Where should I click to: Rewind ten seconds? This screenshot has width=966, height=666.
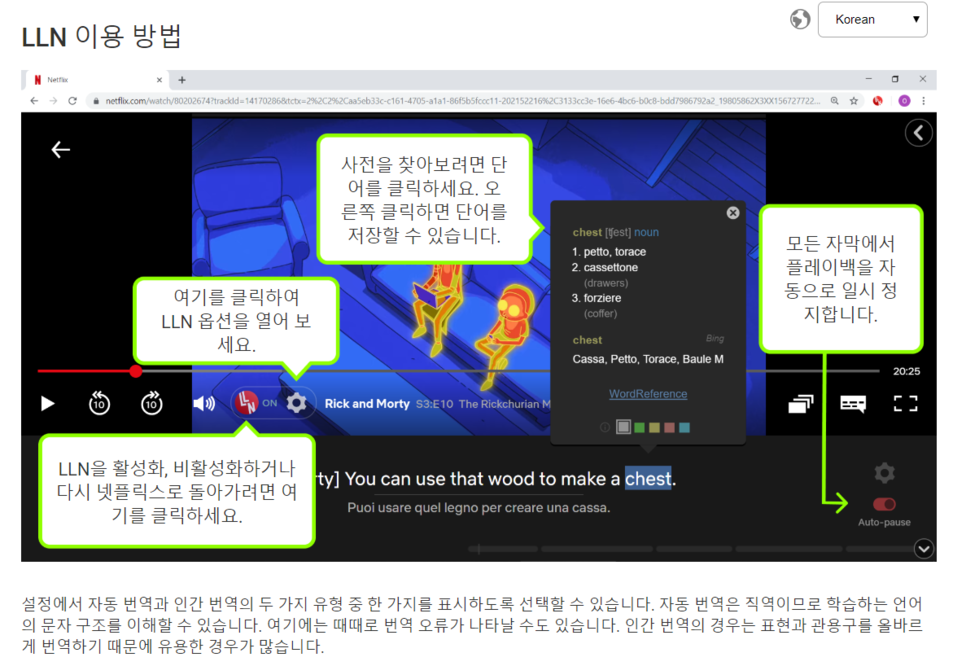99,403
